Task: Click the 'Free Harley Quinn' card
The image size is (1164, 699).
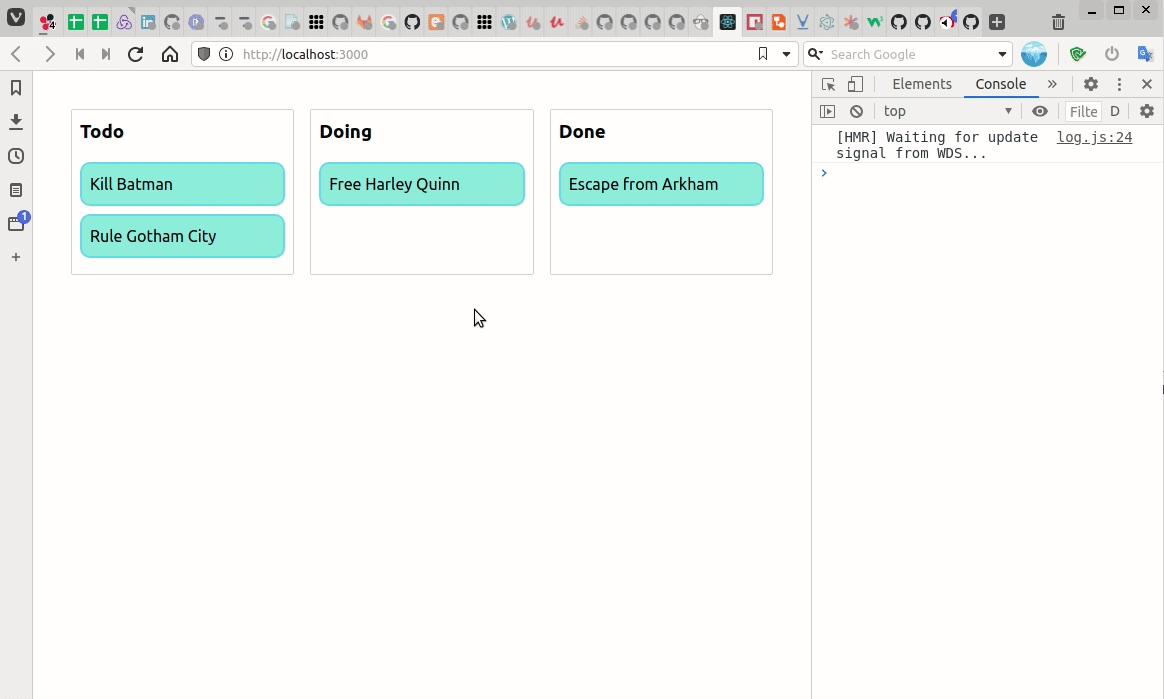Action: (x=422, y=184)
